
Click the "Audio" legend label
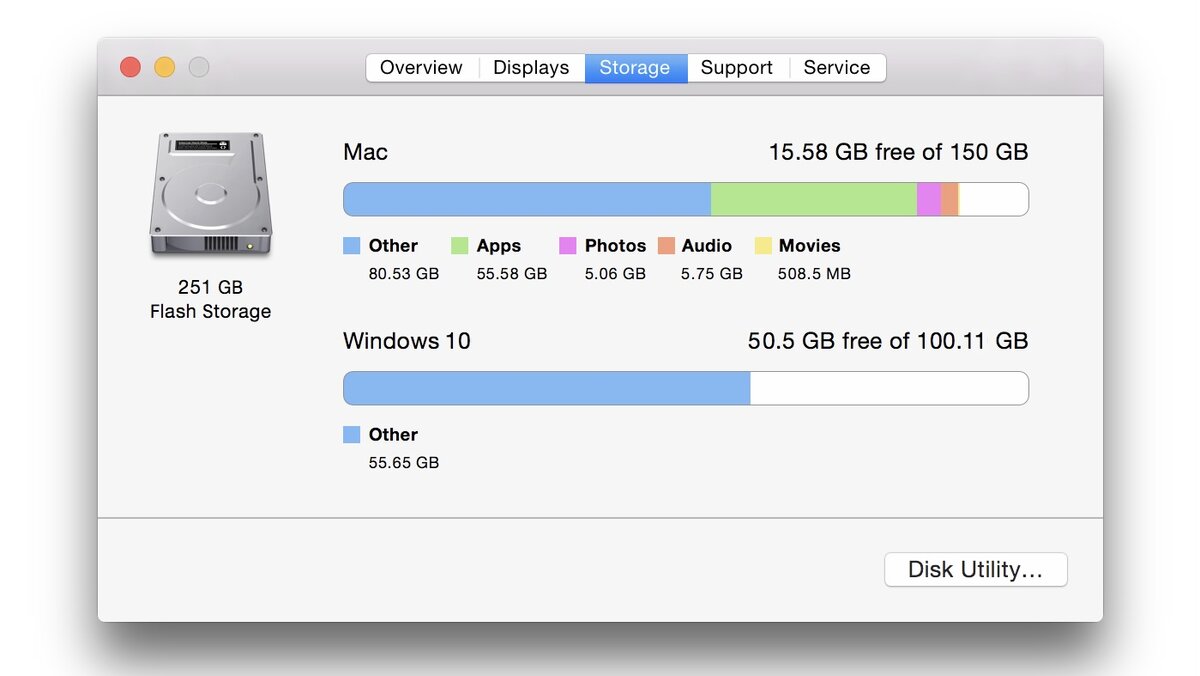coord(707,246)
